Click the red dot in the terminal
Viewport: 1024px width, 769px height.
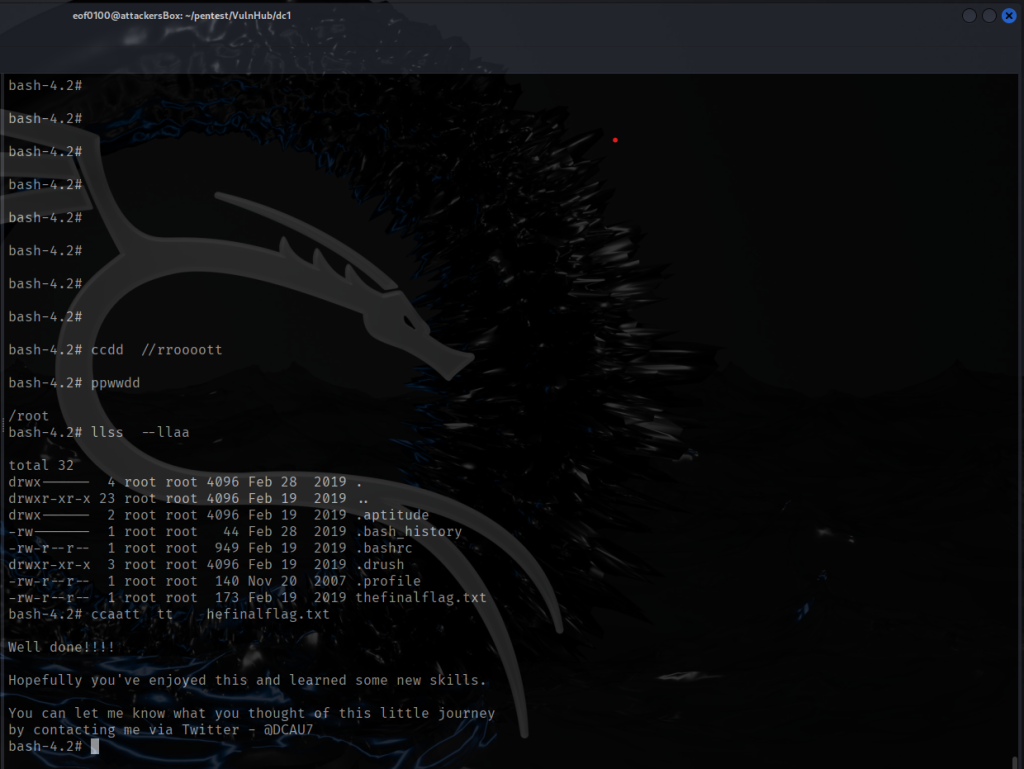click(615, 140)
